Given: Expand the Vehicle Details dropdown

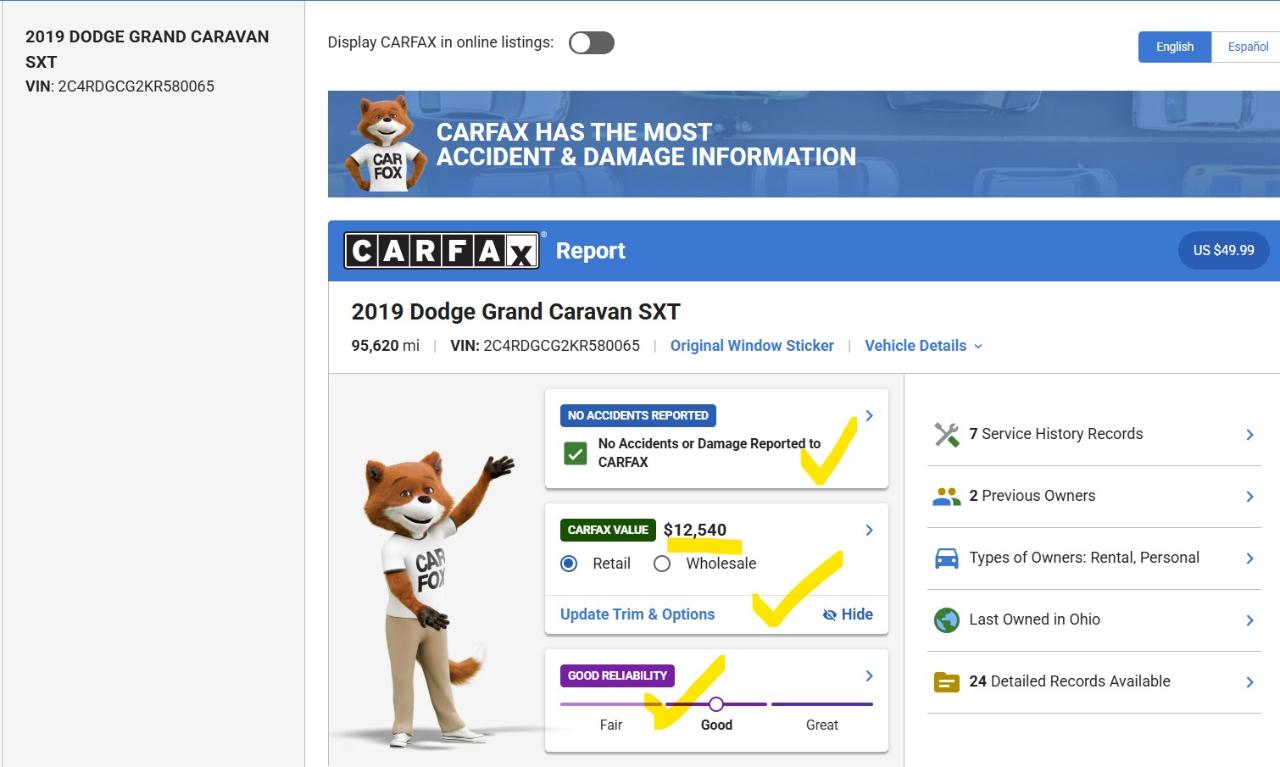Looking at the screenshot, I should [923, 345].
